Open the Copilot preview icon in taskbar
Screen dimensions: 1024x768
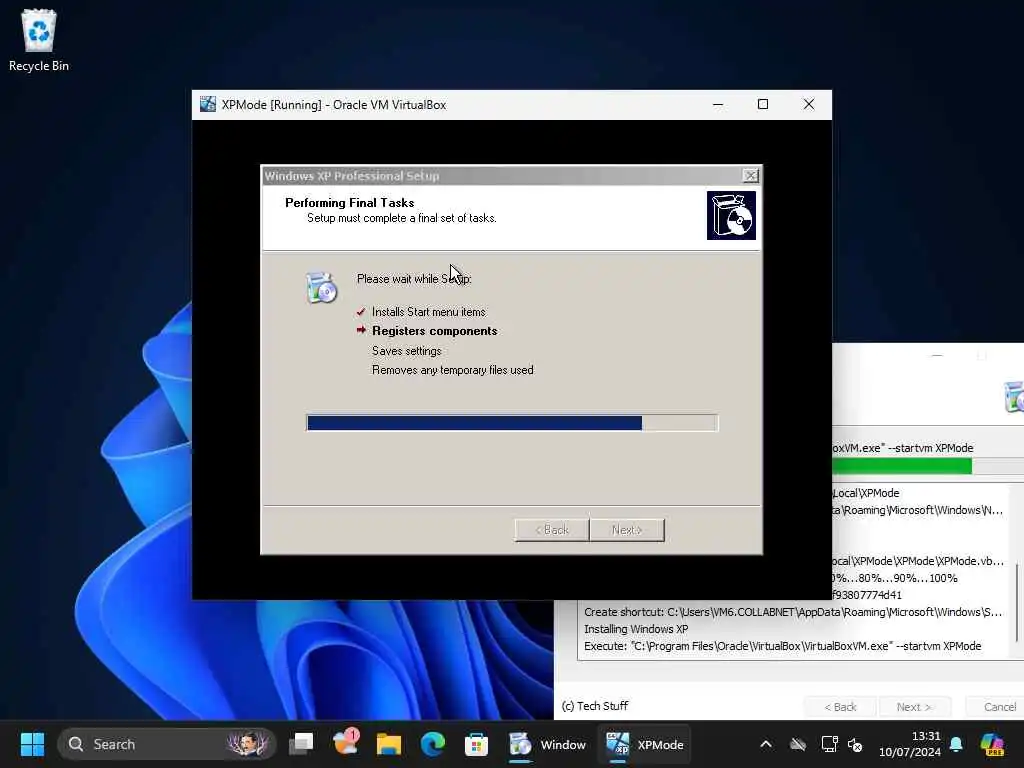click(992, 744)
